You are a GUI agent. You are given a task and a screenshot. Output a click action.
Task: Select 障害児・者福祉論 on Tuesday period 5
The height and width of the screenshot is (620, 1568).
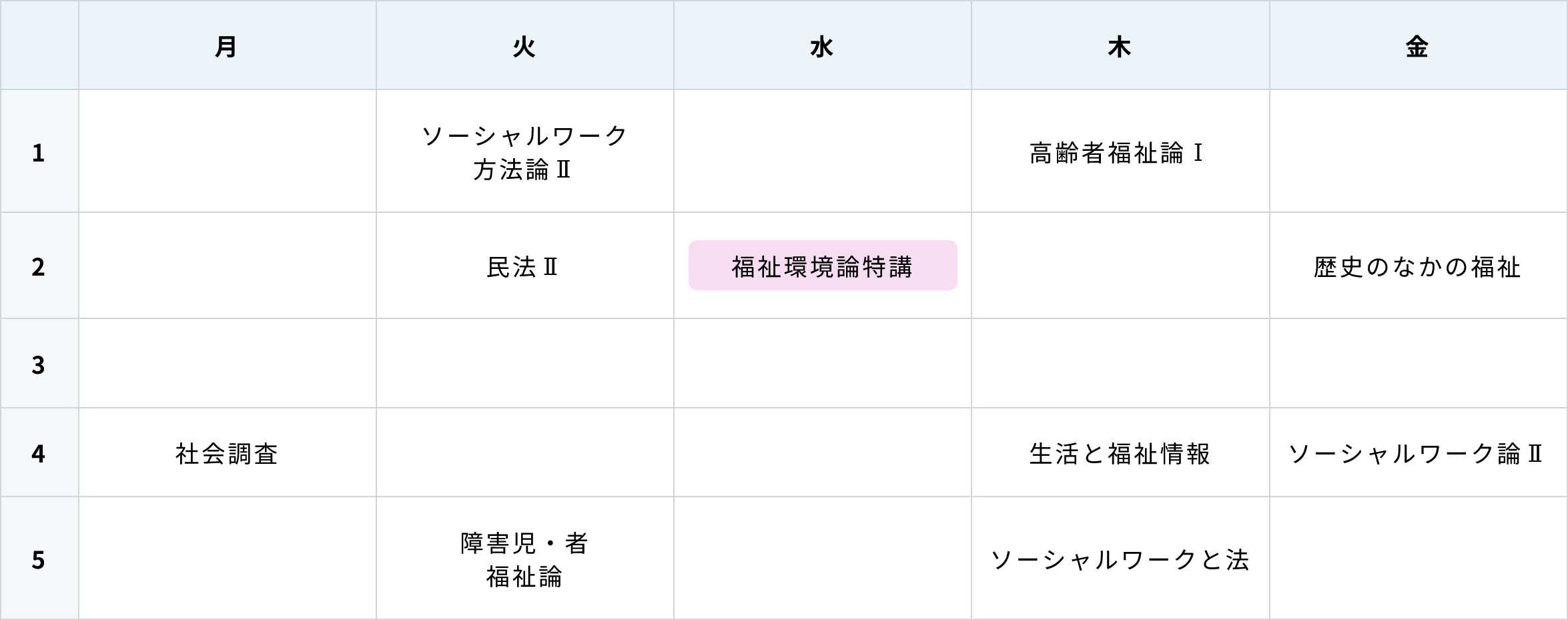click(524, 559)
